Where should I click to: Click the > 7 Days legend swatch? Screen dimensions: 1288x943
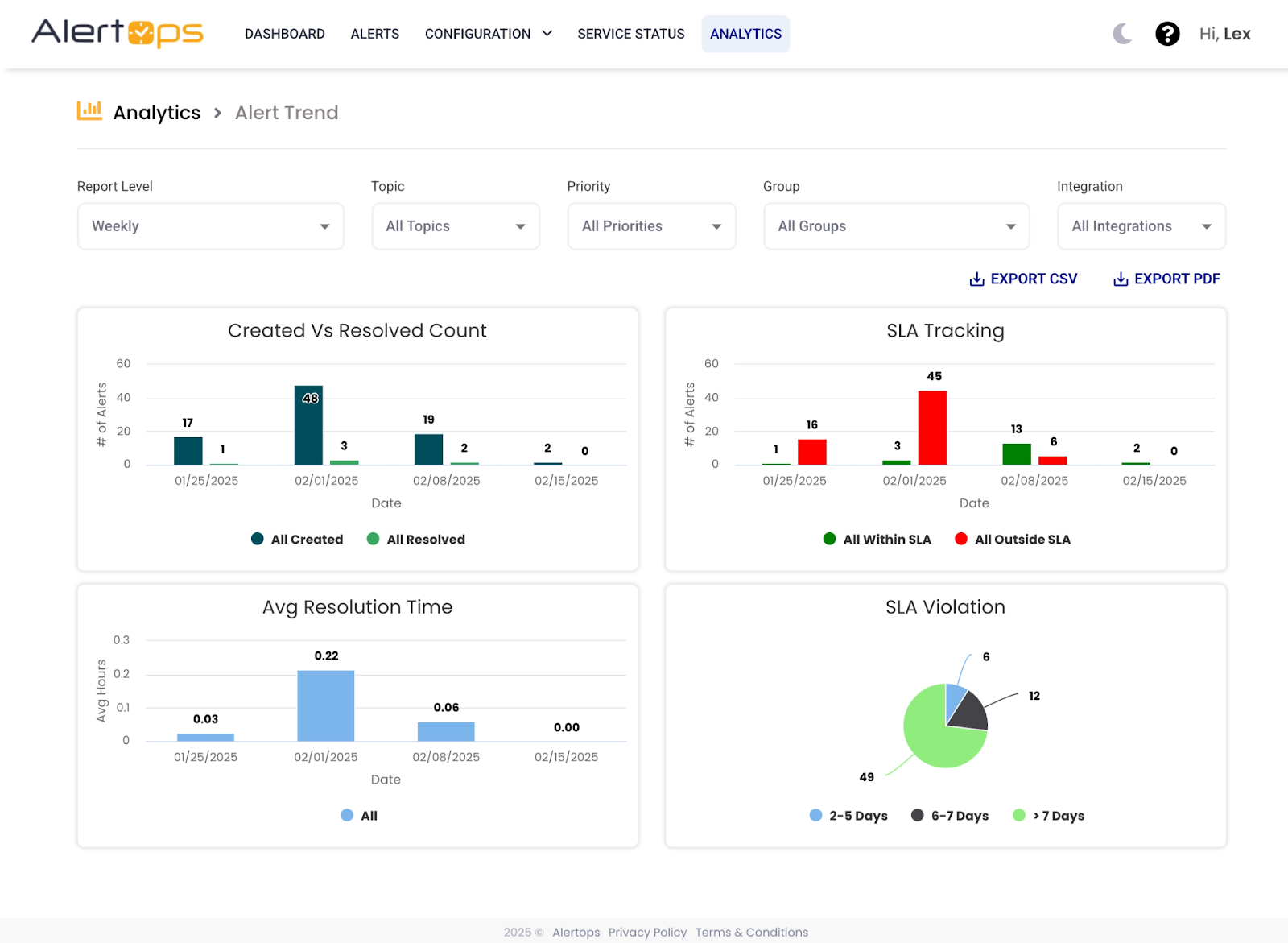(1019, 816)
